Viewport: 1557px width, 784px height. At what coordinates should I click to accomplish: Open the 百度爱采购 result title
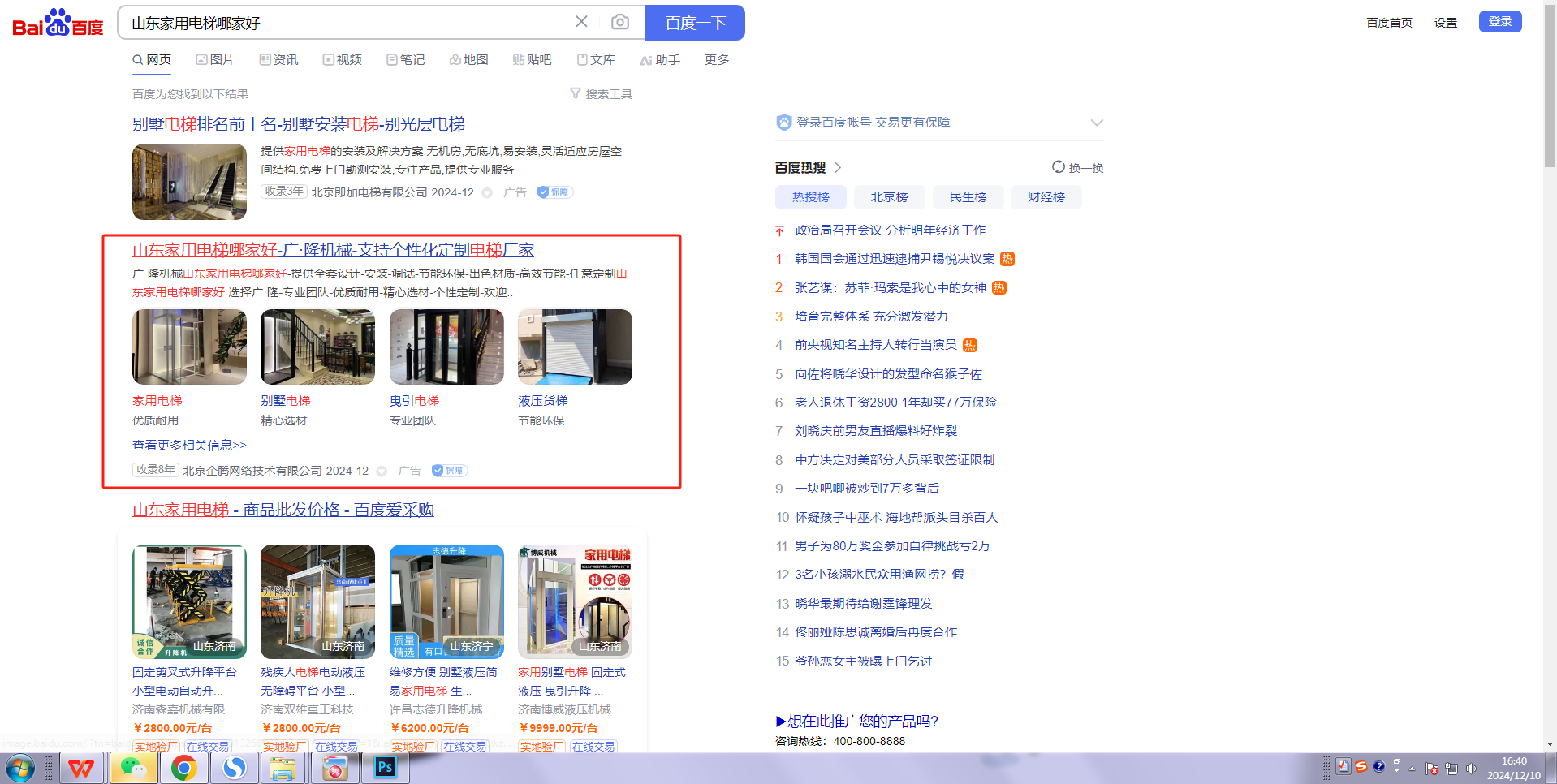point(283,510)
